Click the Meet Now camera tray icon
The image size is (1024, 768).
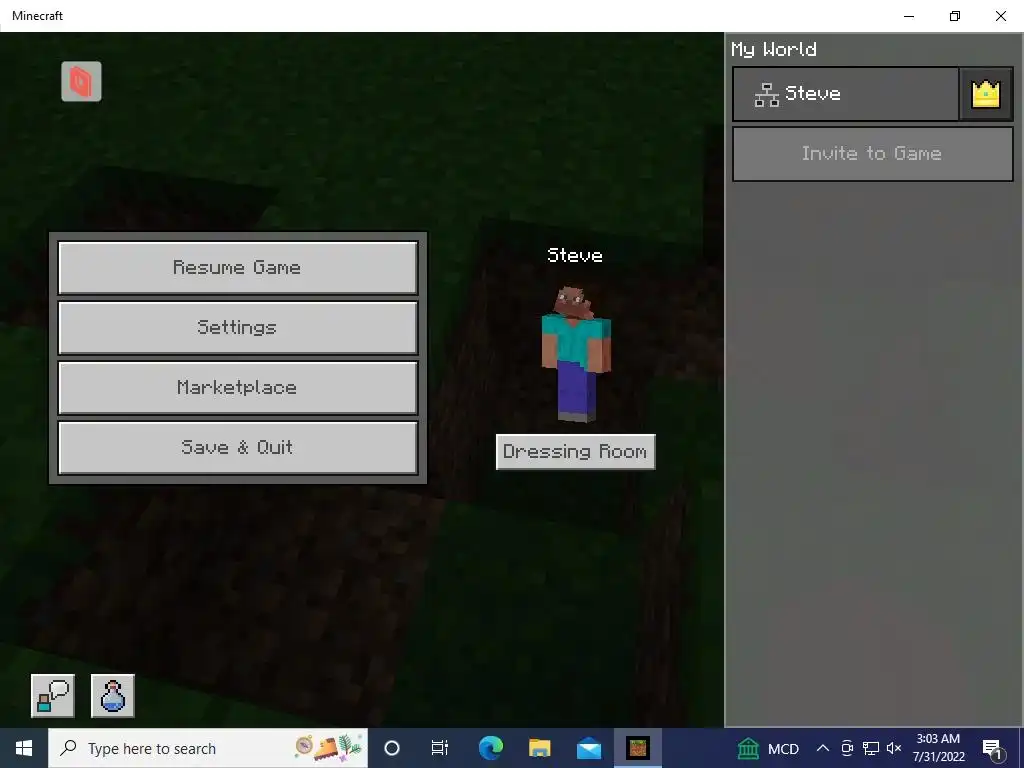click(847, 748)
